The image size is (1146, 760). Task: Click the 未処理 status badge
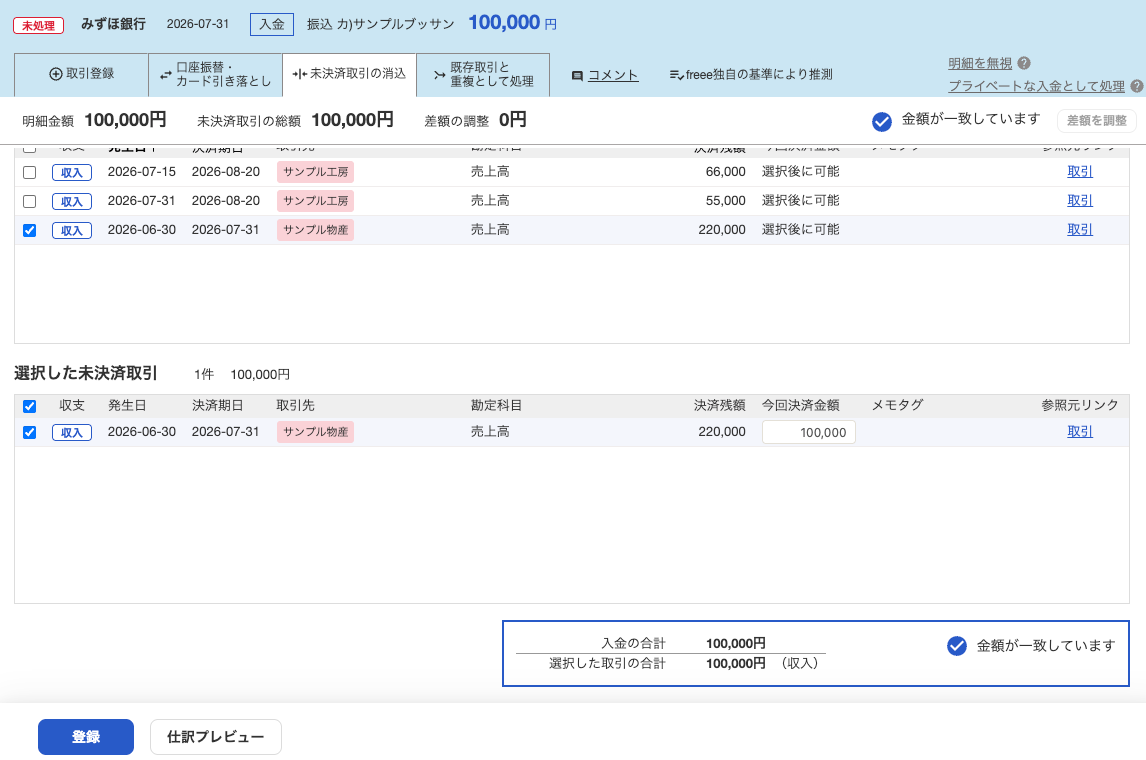pos(38,26)
